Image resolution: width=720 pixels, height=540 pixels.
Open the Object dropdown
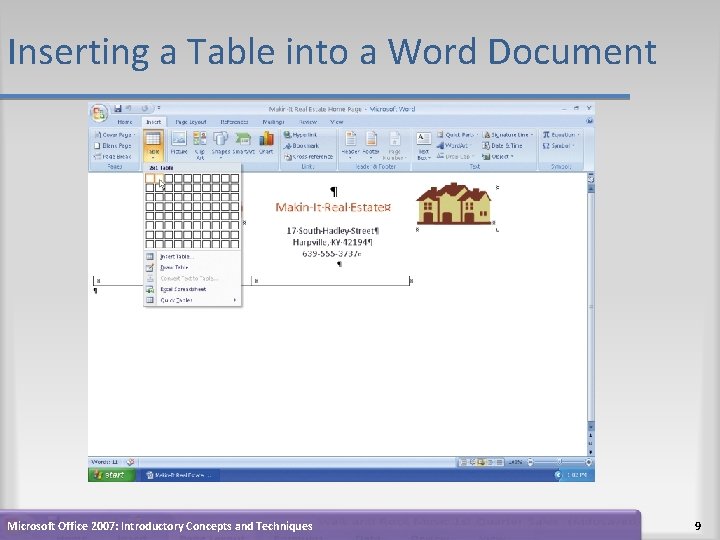pyautogui.click(x=498, y=157)
